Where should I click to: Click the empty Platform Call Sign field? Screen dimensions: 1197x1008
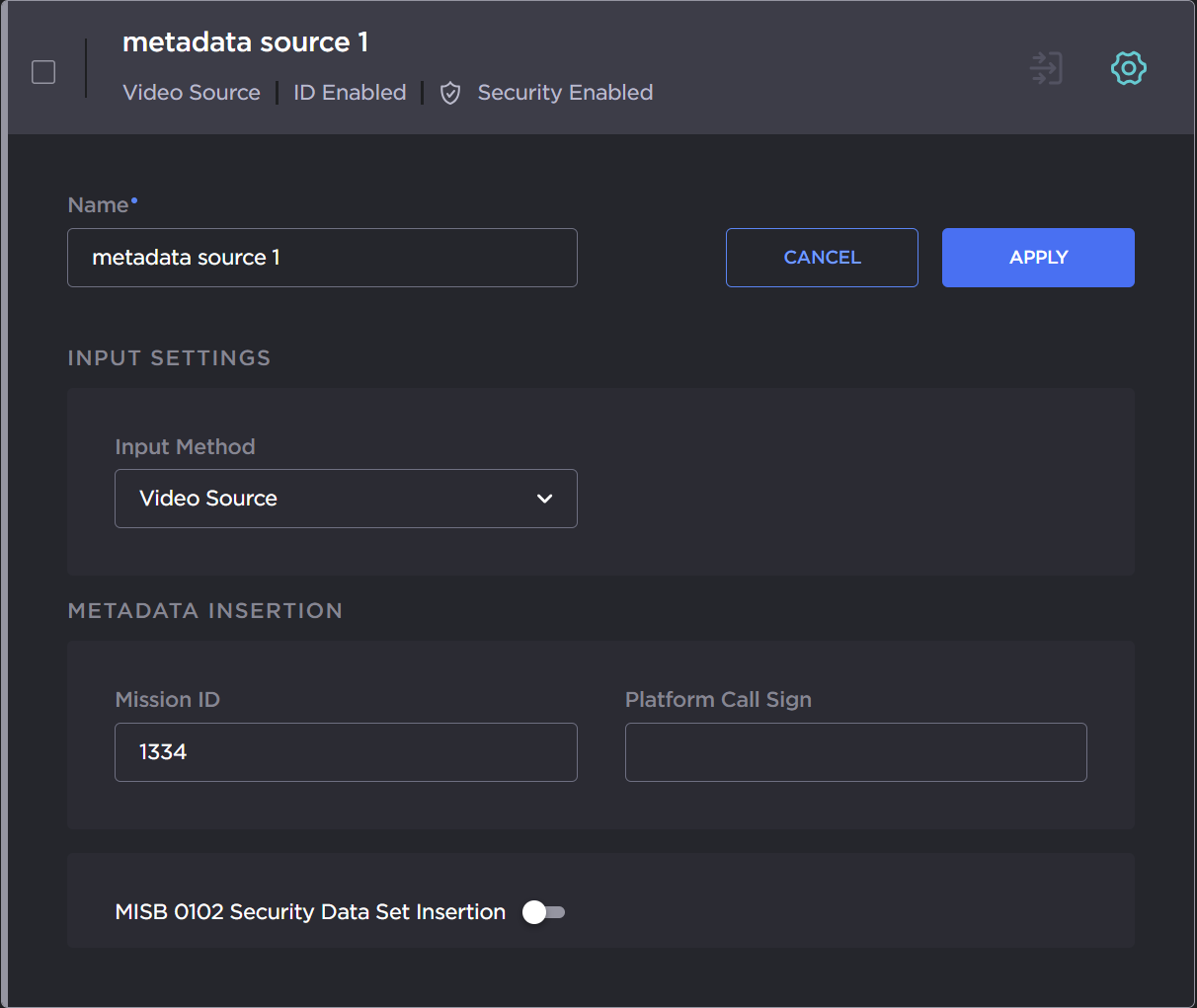click(x=855, y=752)
